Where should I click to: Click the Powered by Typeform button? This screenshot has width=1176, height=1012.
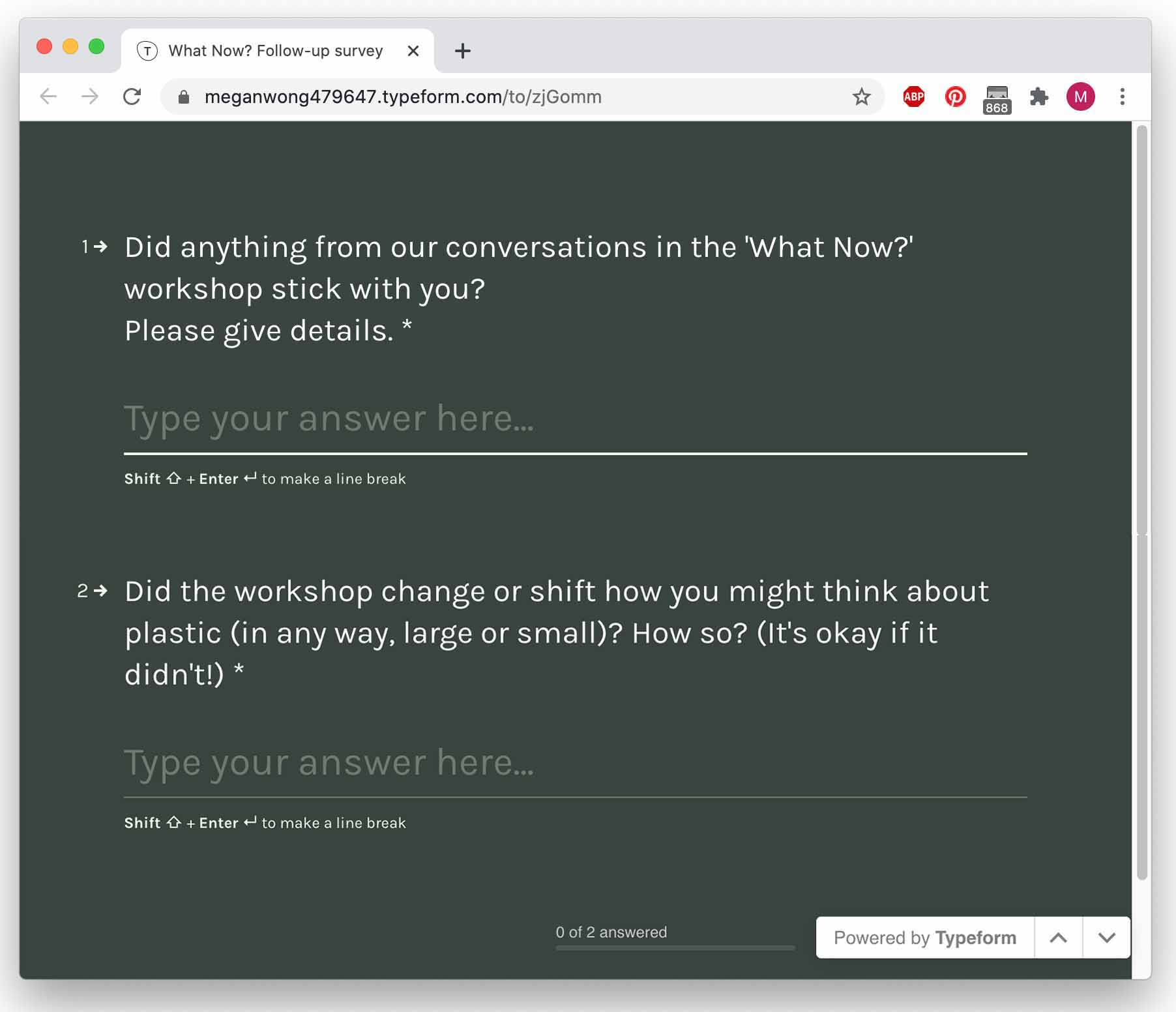[924, 938]
